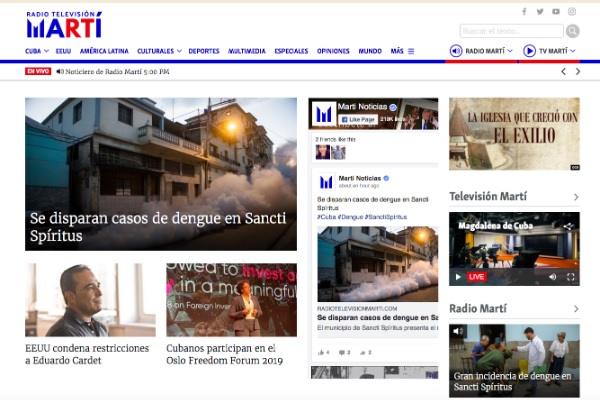Expand the CULTURALES menu dropdown
Screen dimensions: 600x400
click(x=179, y=51)
